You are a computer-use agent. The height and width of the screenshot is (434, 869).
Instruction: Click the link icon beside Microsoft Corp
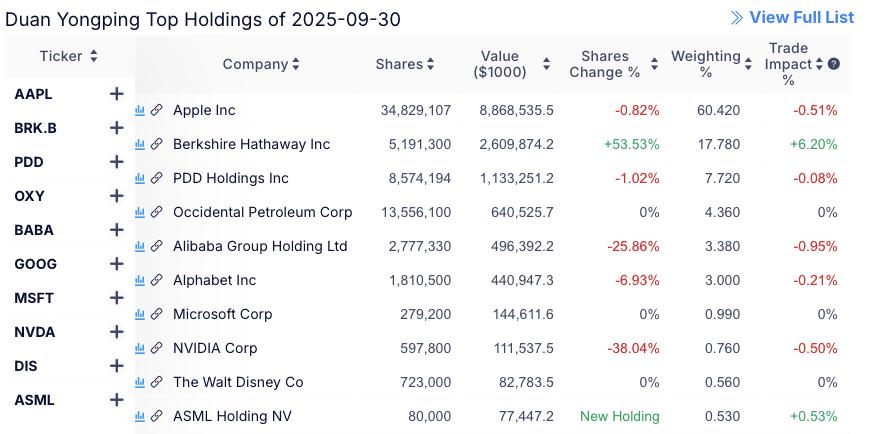[156, 314]
